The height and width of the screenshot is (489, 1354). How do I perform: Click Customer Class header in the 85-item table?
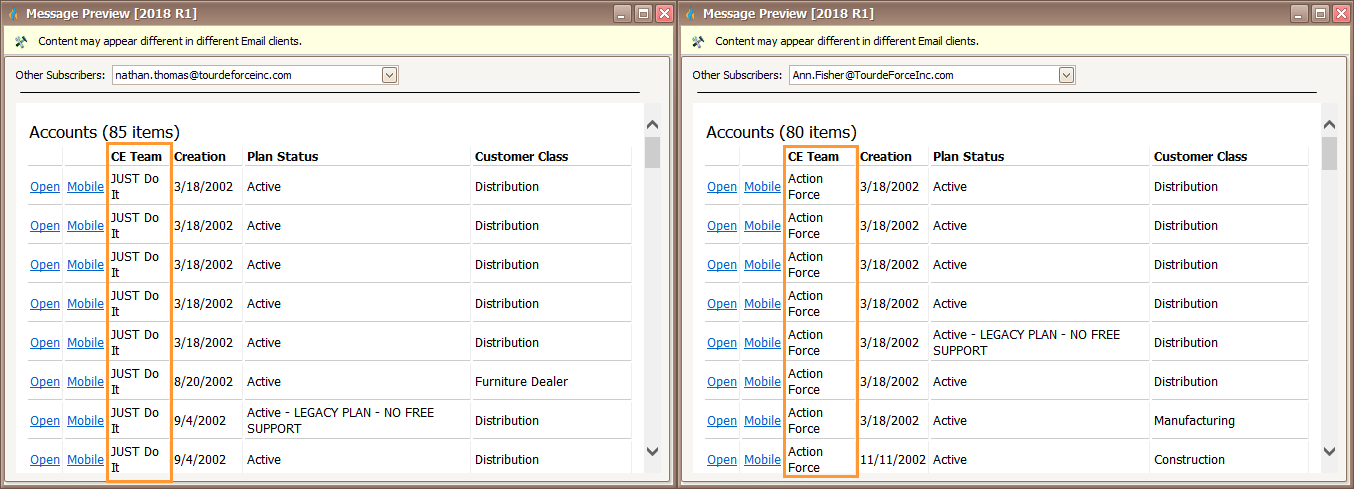coord(521,156)
